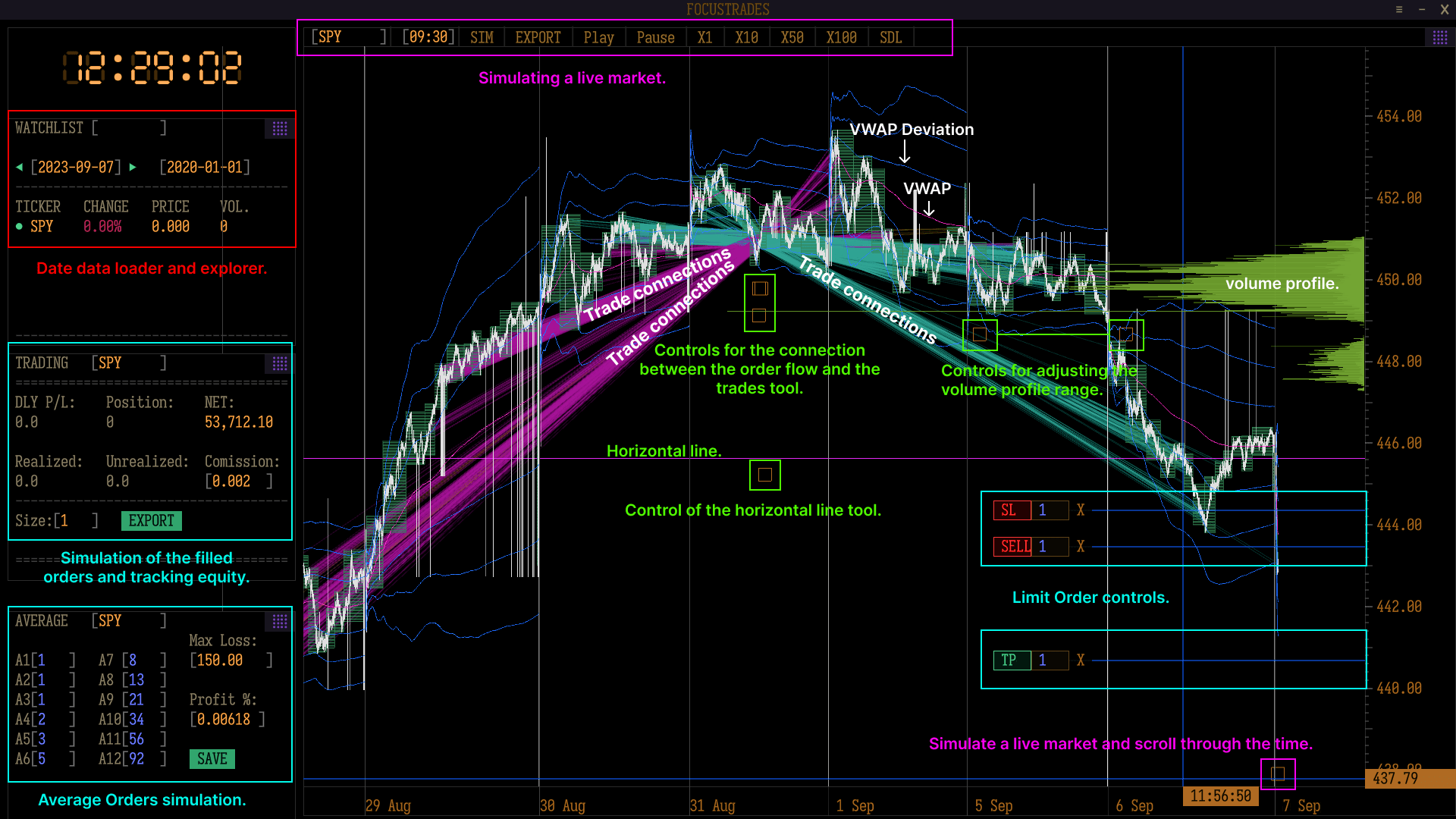Edit the TP order quantity field
This screenshot has width=1456, height=819.
tap(1050, 660)
